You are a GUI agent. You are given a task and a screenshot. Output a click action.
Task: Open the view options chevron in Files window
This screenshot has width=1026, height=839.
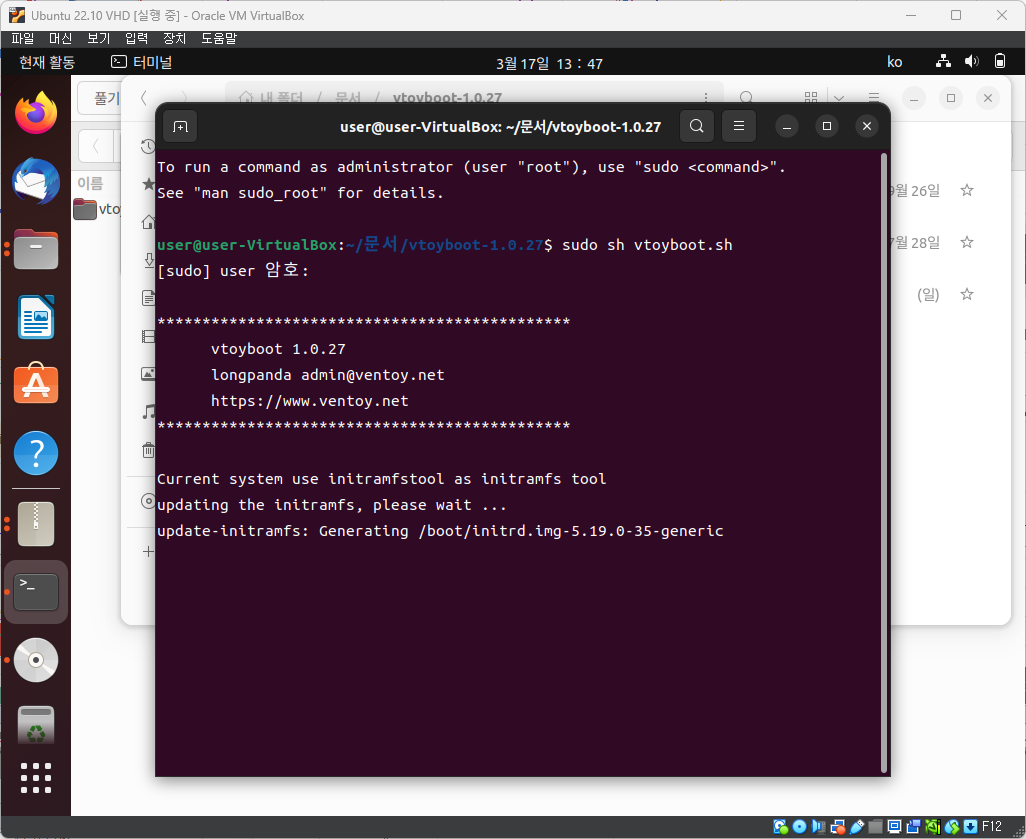[839, 98]
